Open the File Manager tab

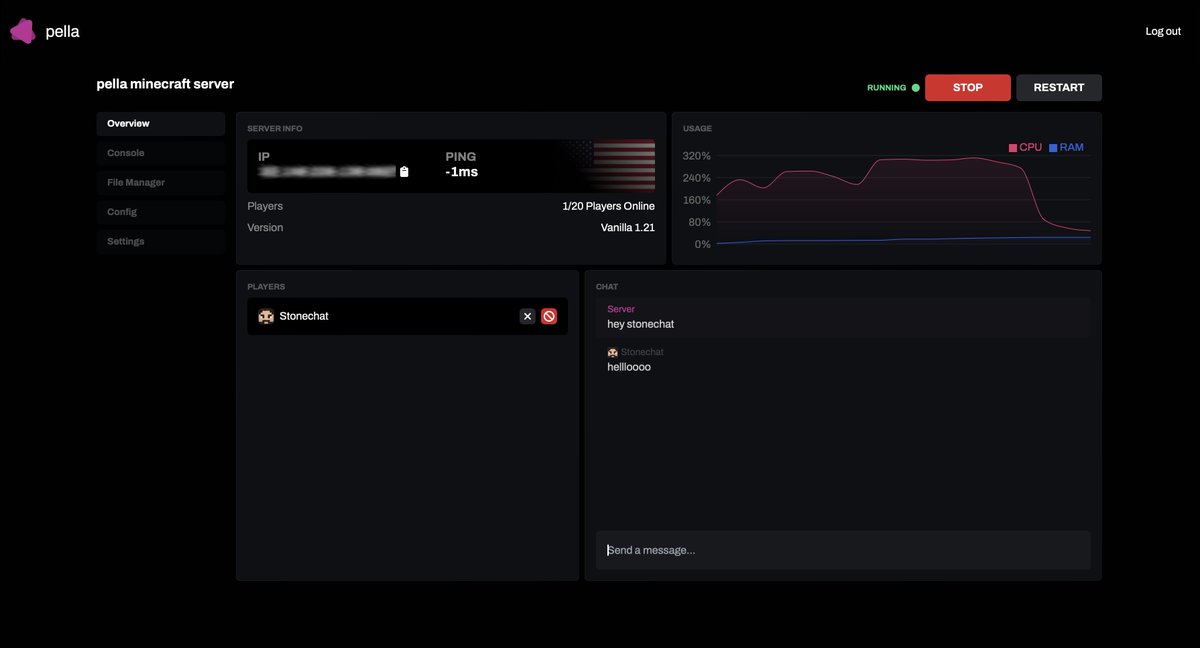161,183
